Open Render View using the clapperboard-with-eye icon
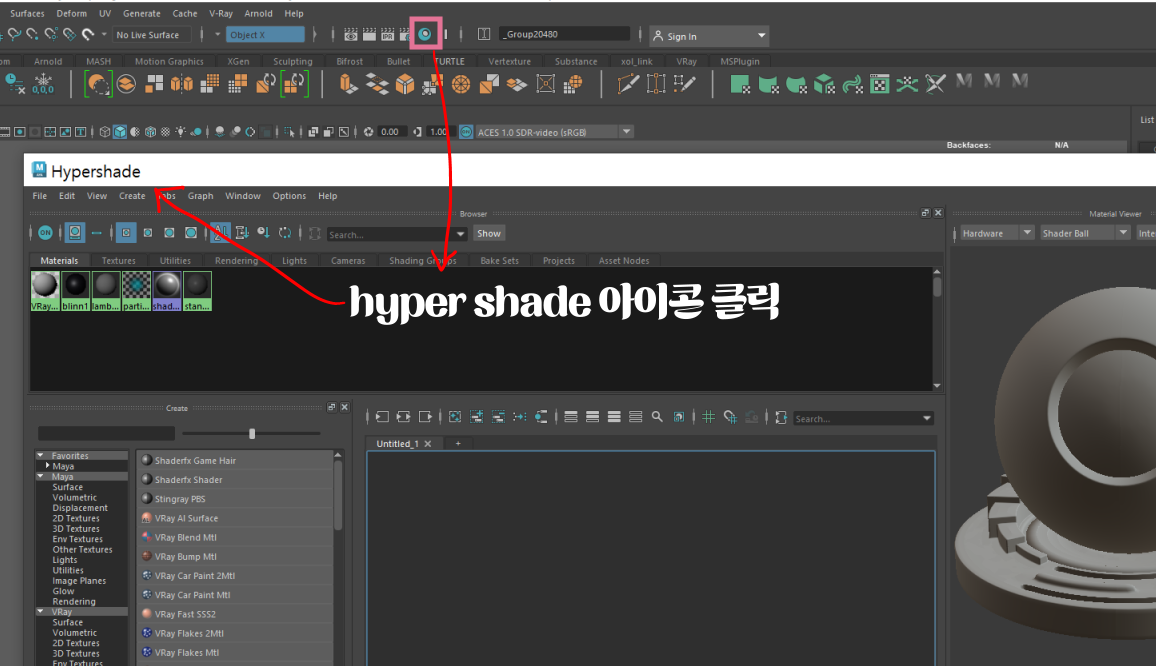The height and width of the screenshot is (666, 1156). (351, 35)
